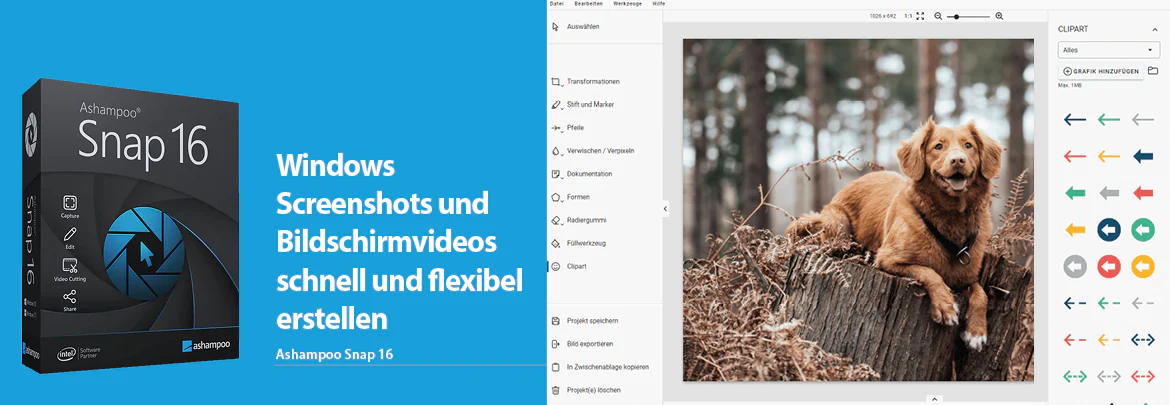1170x405 pixels.
Task: Select the Formen shapes tool
Action: click(x=570, y=197)
